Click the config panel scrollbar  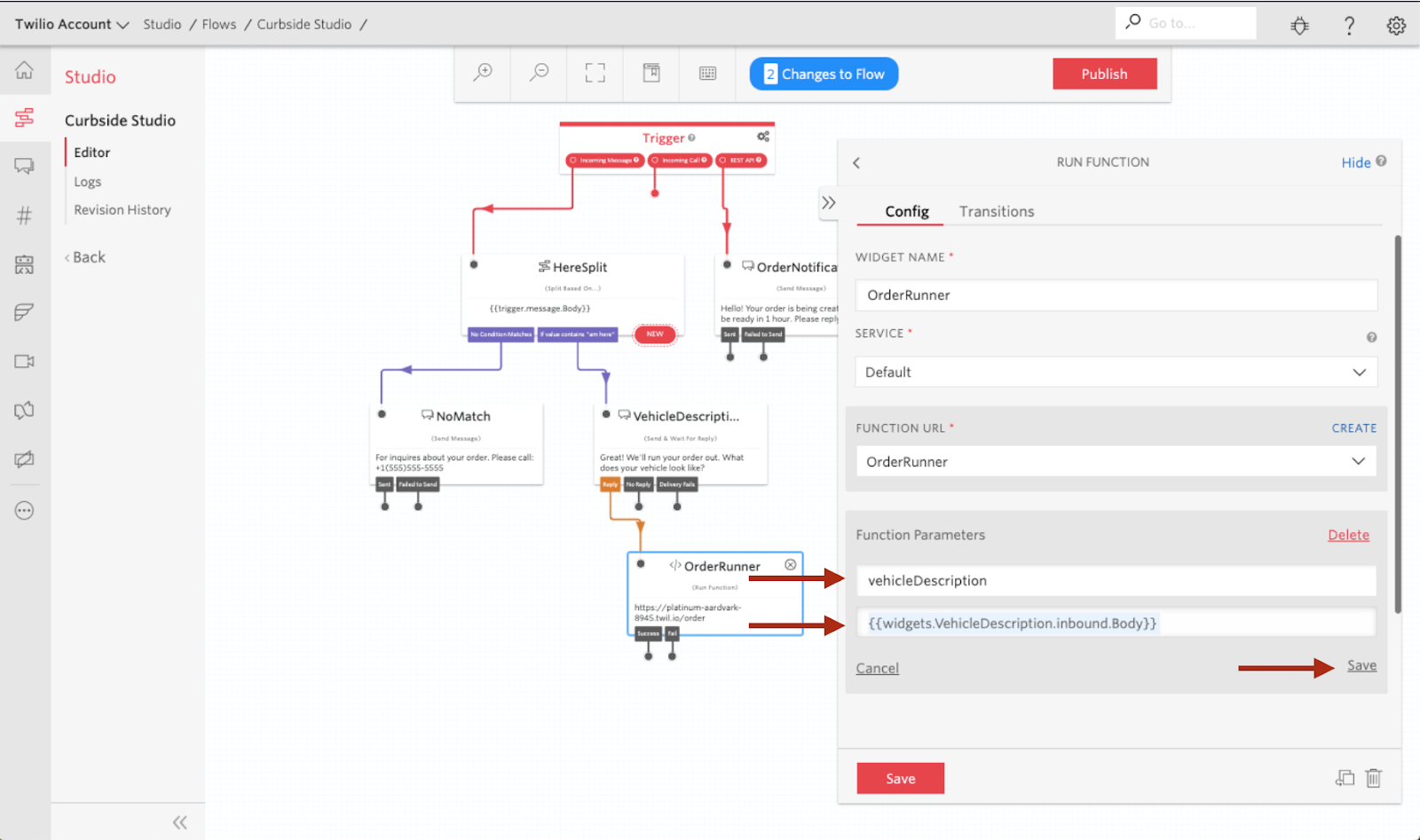[x=1398, y=424]
